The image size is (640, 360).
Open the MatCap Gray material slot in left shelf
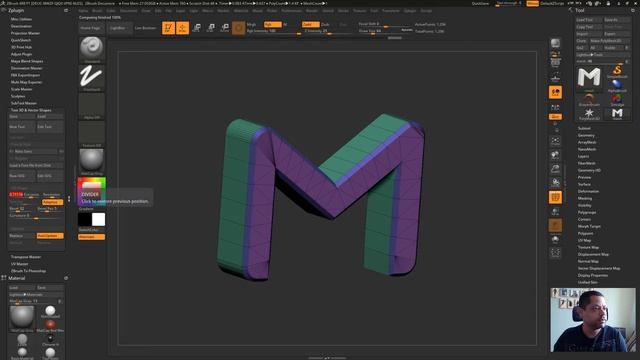91,162
